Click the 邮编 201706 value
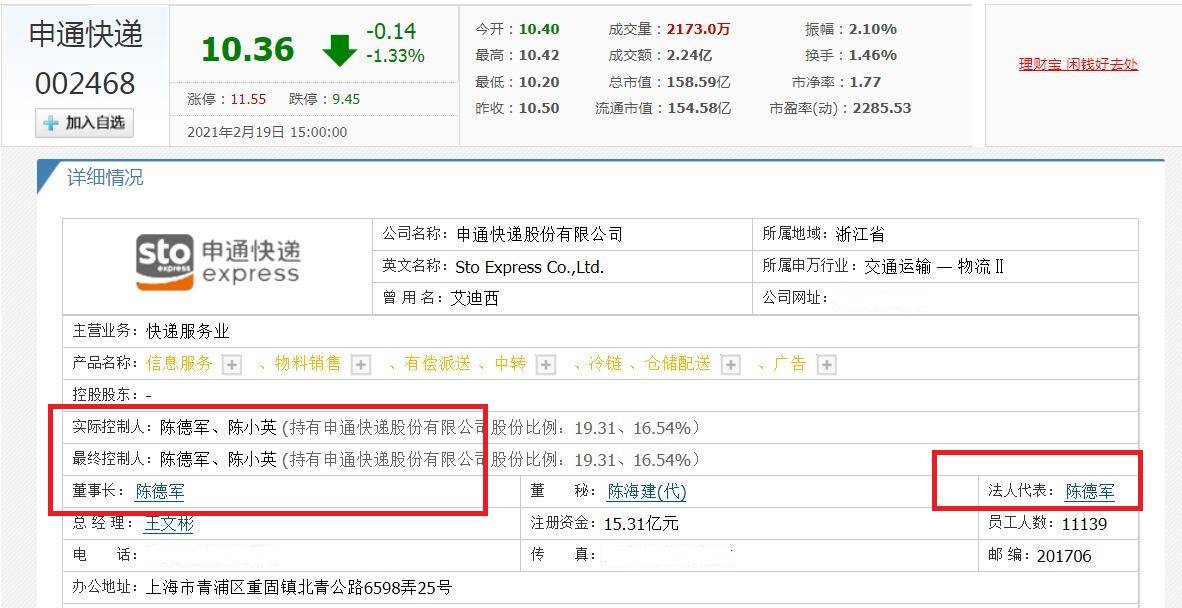Screen dimensions: 1182x608 [1064, 556]
